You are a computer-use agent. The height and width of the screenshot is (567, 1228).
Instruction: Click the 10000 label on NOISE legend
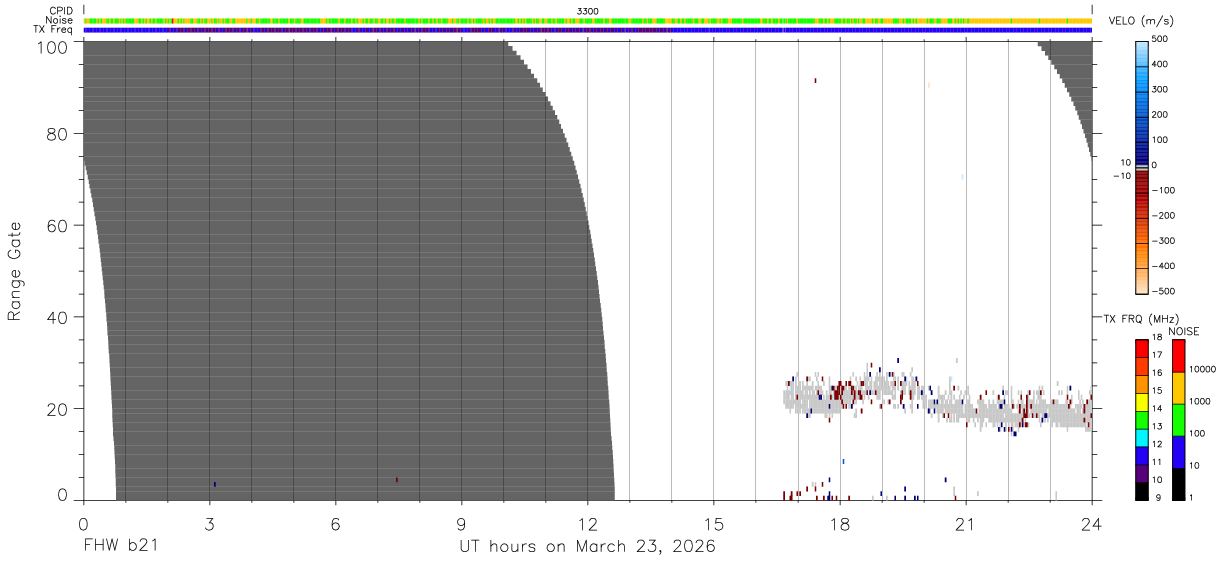click(x=1201, y=369)
